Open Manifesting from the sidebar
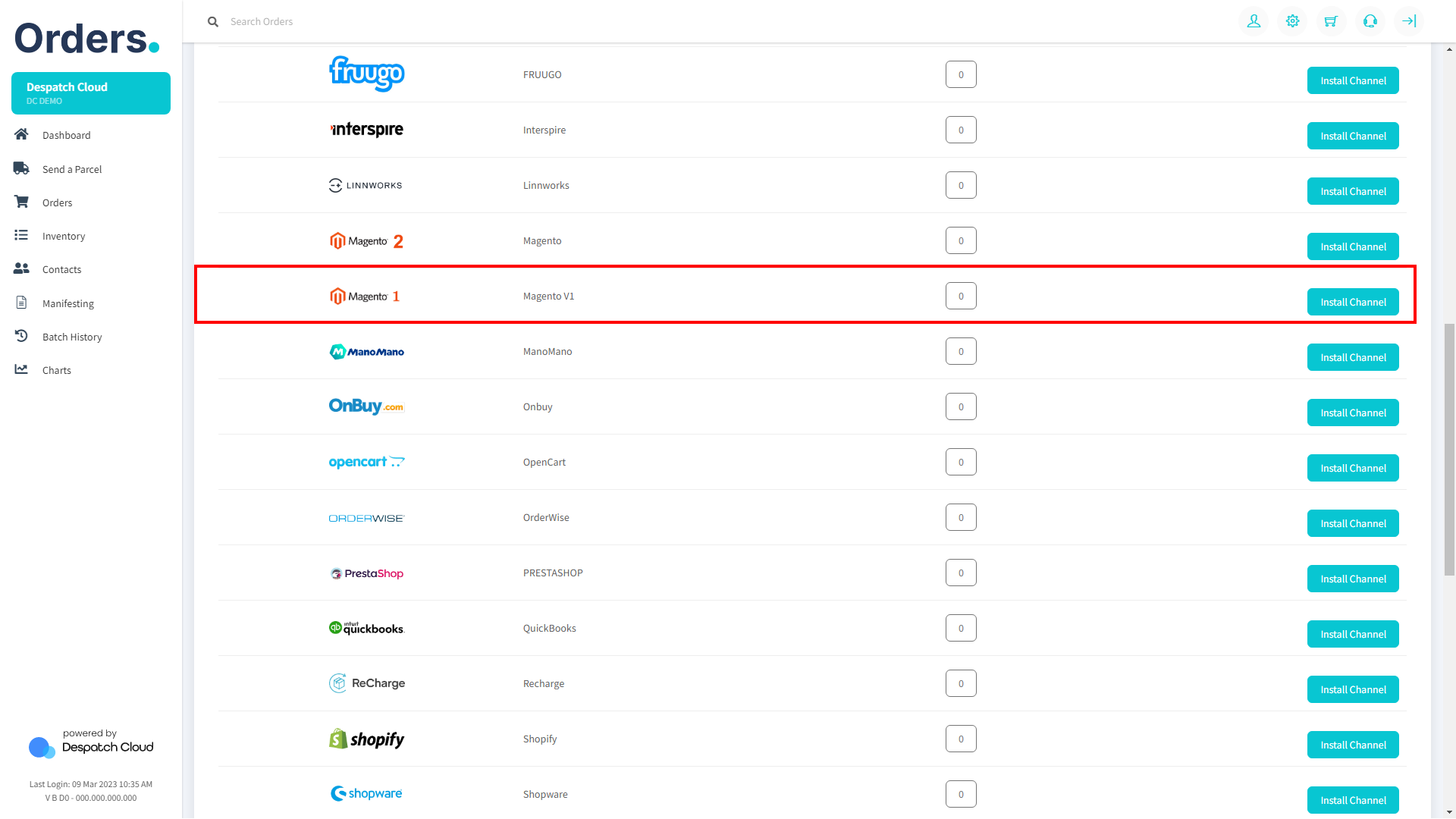The image size is (1456, 819). (68, 303)
